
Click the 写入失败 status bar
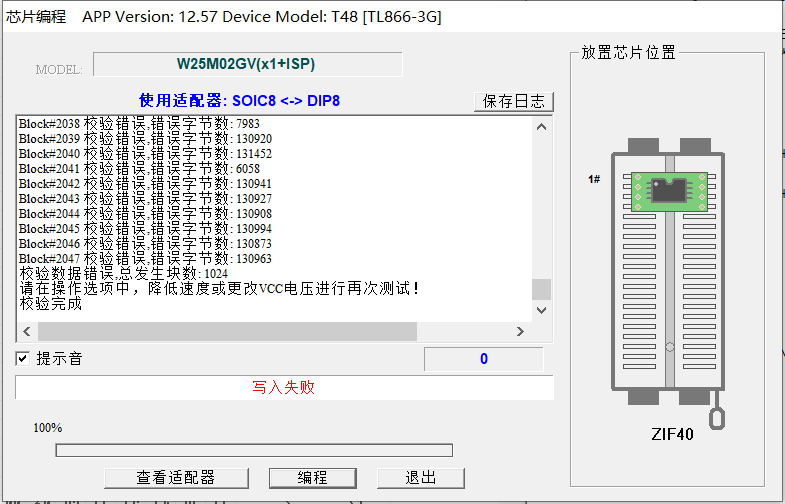point(284,387)
